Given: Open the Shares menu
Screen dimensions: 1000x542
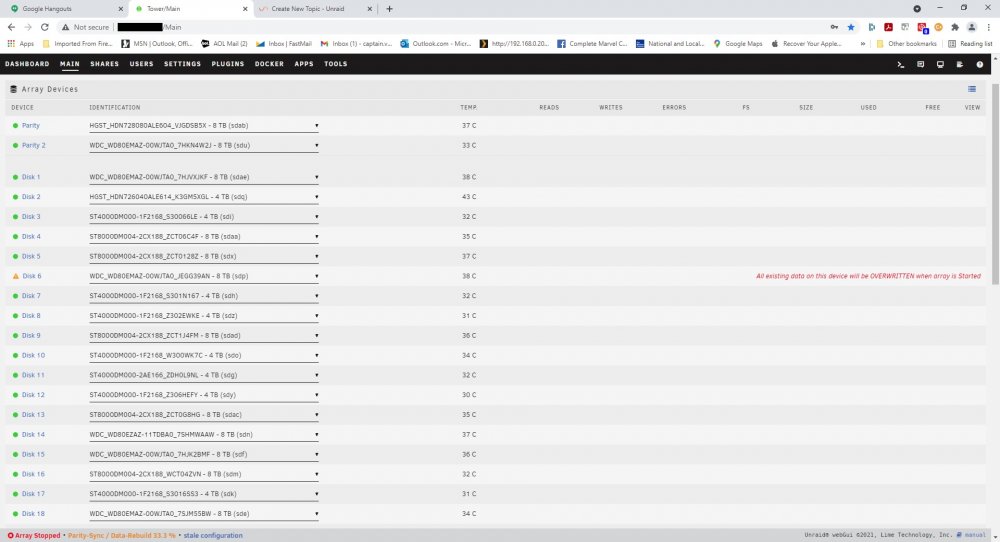Looking at the screenshot, I should pos(105,64).
